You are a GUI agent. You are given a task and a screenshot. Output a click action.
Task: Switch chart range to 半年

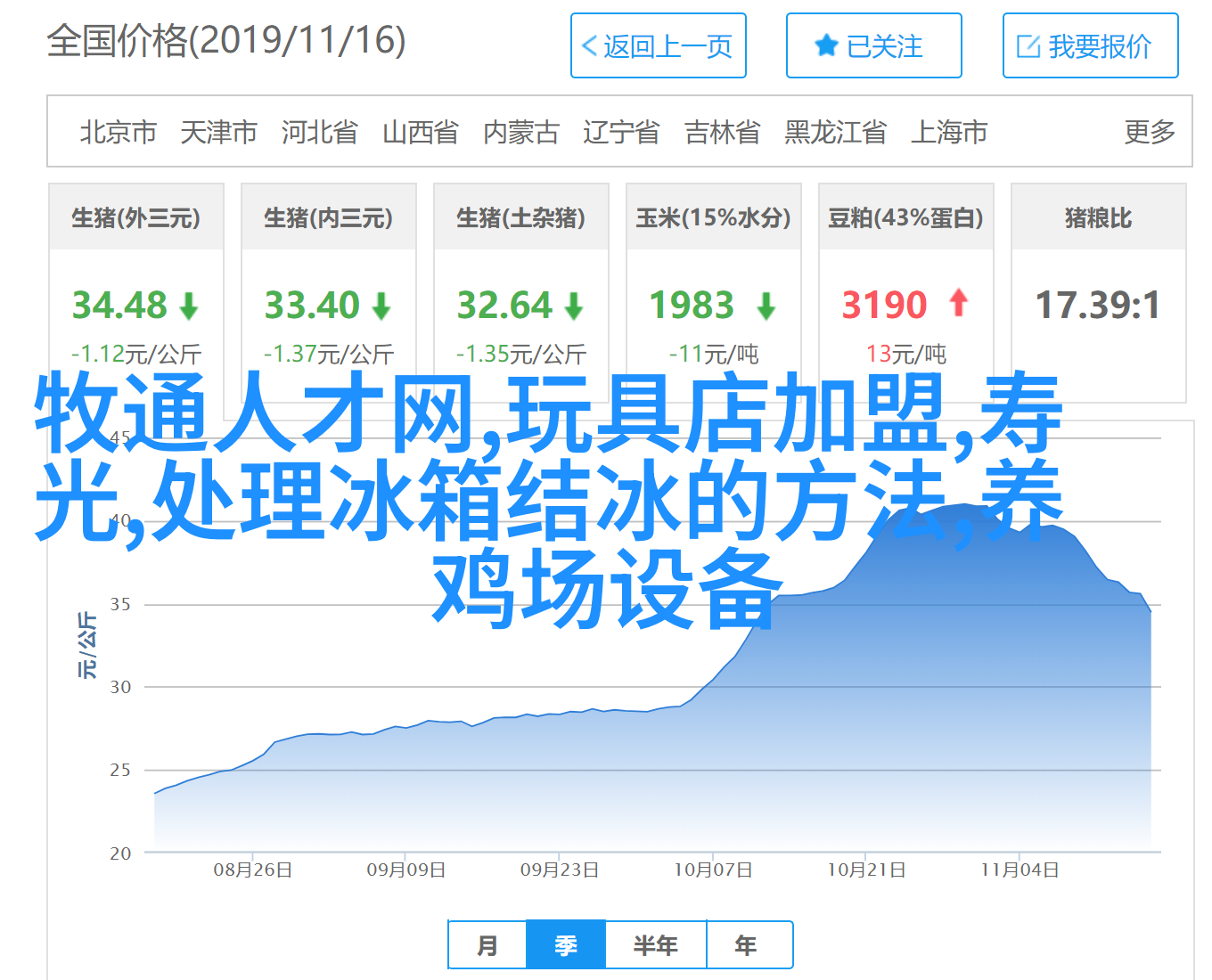655,945
